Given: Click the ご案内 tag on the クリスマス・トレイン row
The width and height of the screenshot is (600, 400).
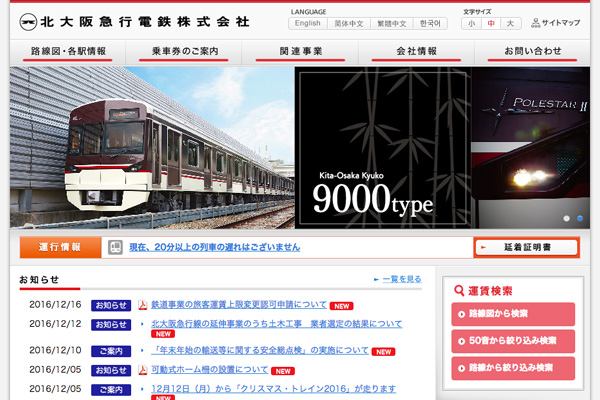Looking at the screenshot, I should pos(111,390).
